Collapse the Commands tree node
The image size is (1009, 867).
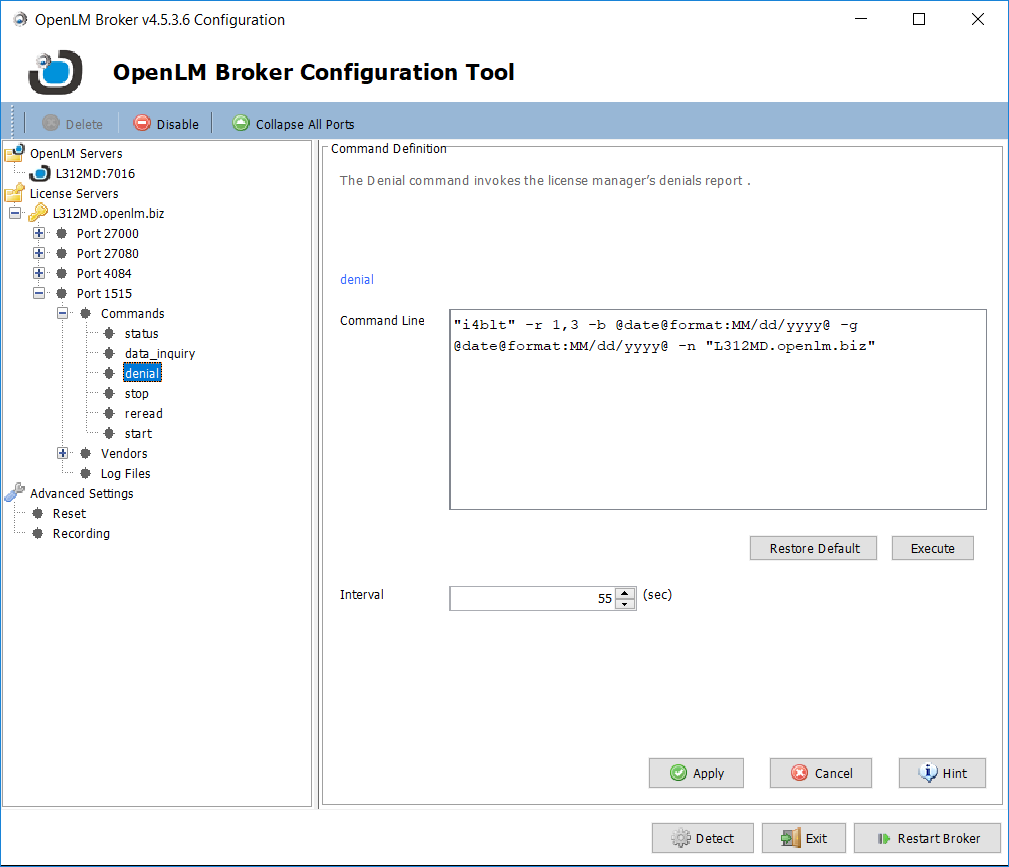pos(63,313)
